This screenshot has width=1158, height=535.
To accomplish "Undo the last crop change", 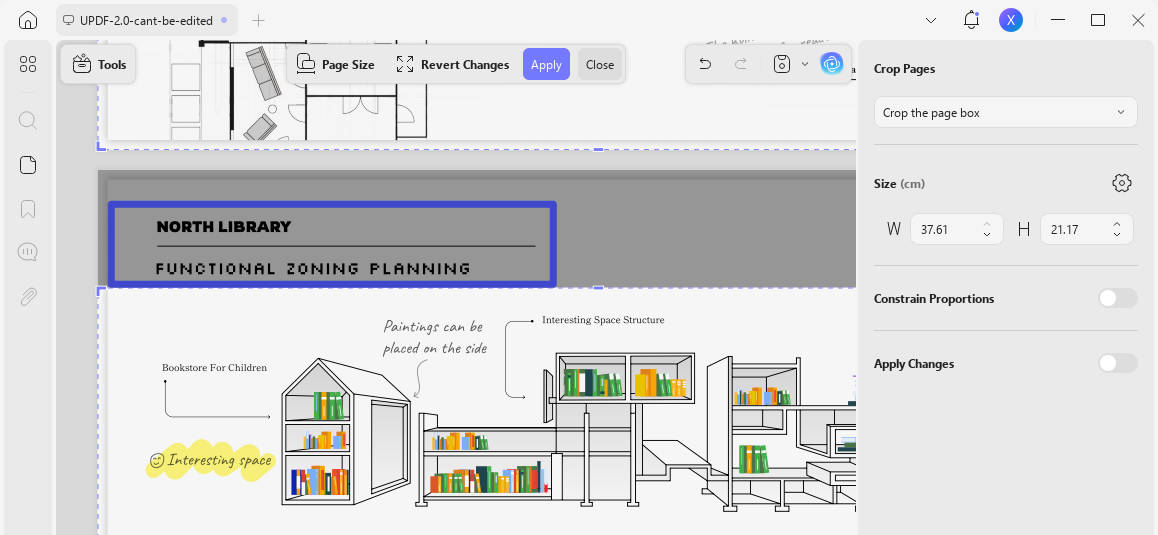I will [705, 64].
